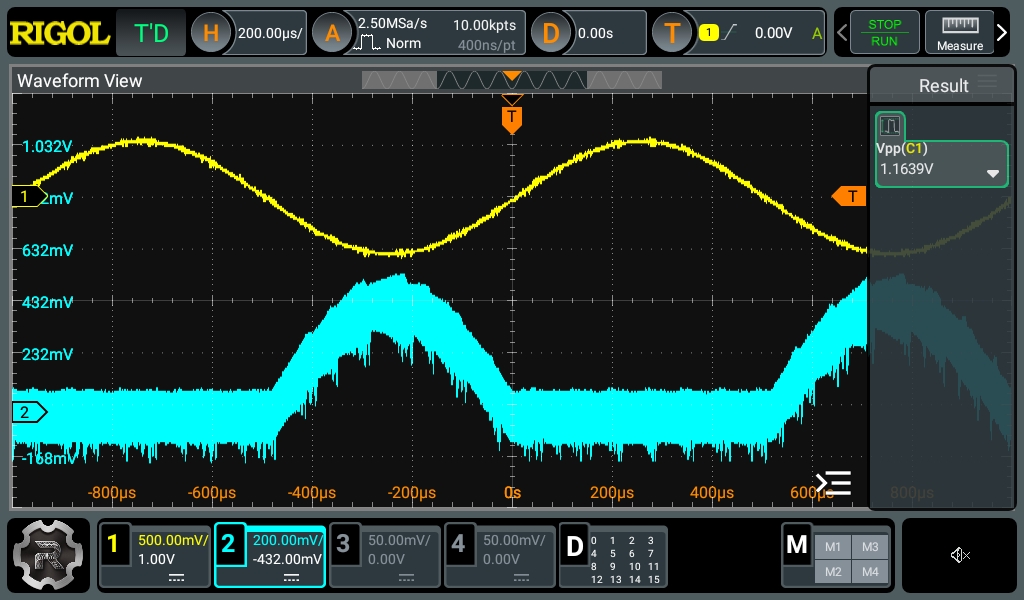Click digital channel number 0
The height and width of the screenshot is (600, 1024).
[594, 540]
